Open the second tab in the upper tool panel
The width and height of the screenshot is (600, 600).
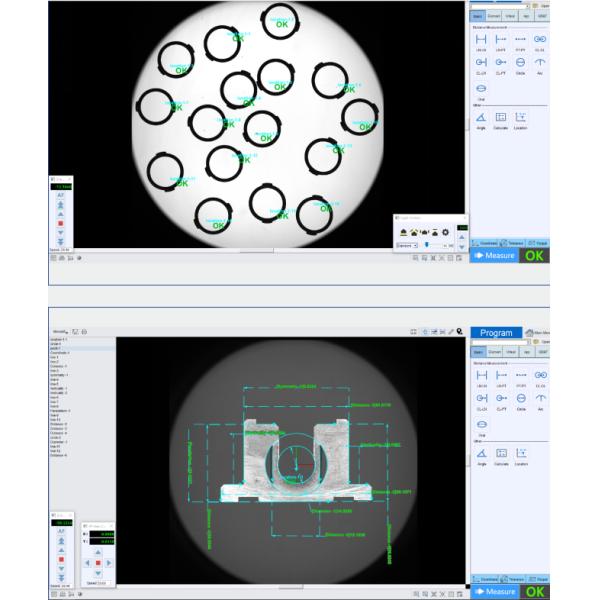tap(494, 16)
